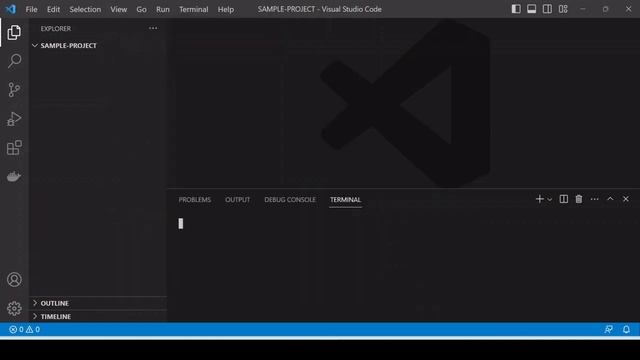Open the View menu
Viewport: 640px width, 360px height.
pos(118,9)
